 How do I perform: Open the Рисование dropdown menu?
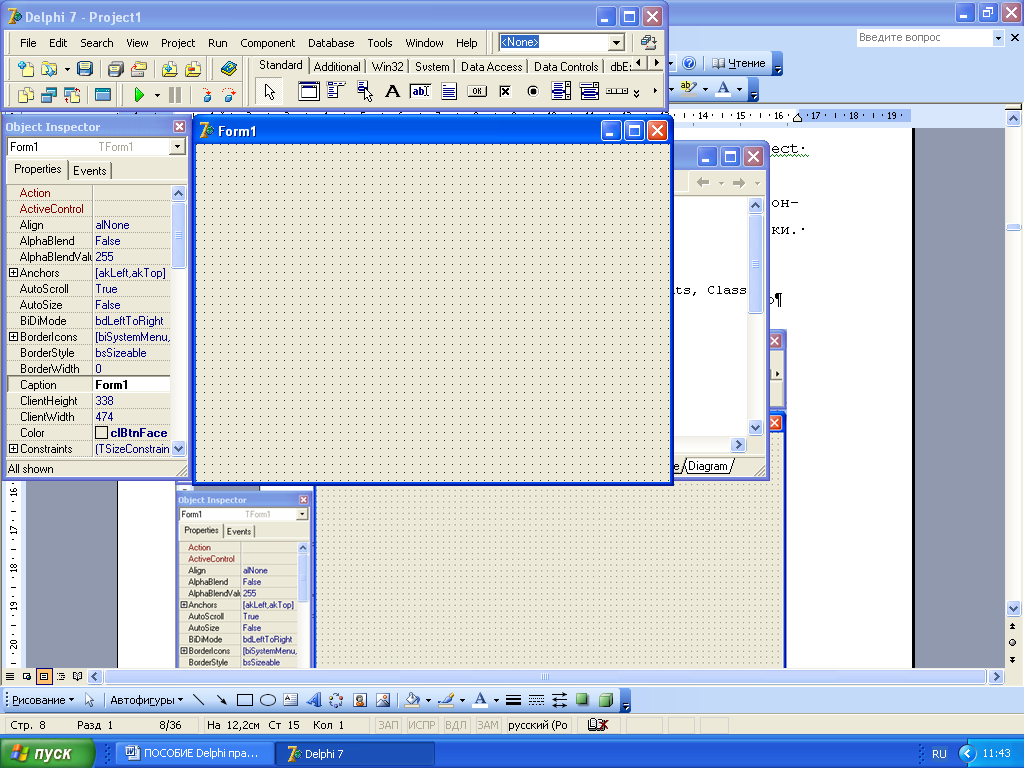[43, 700]
